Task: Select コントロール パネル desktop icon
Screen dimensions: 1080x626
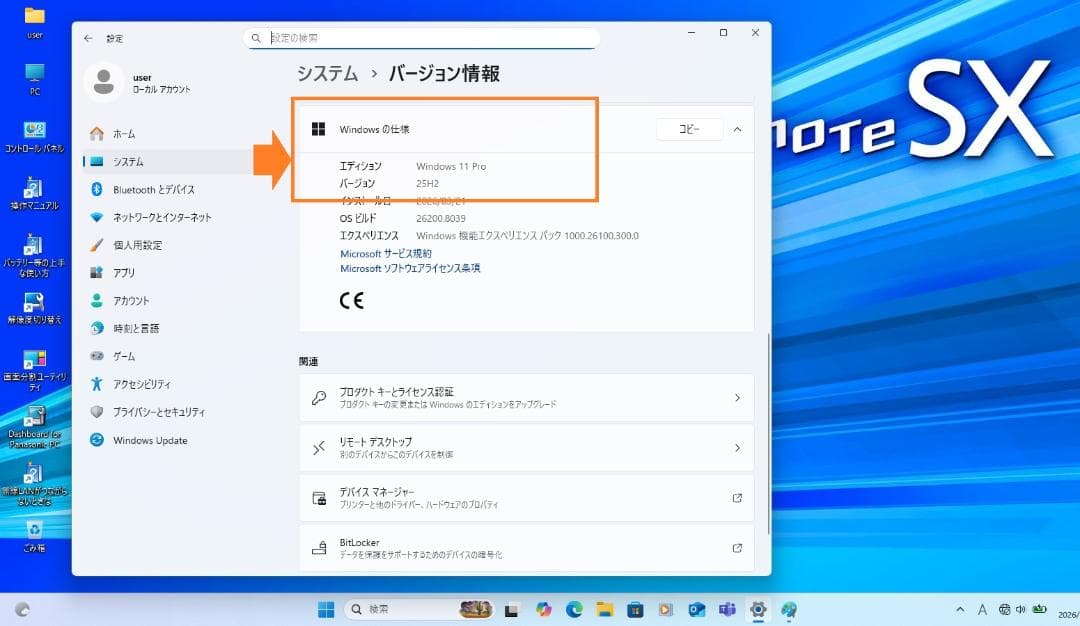Action: (34, 136)
